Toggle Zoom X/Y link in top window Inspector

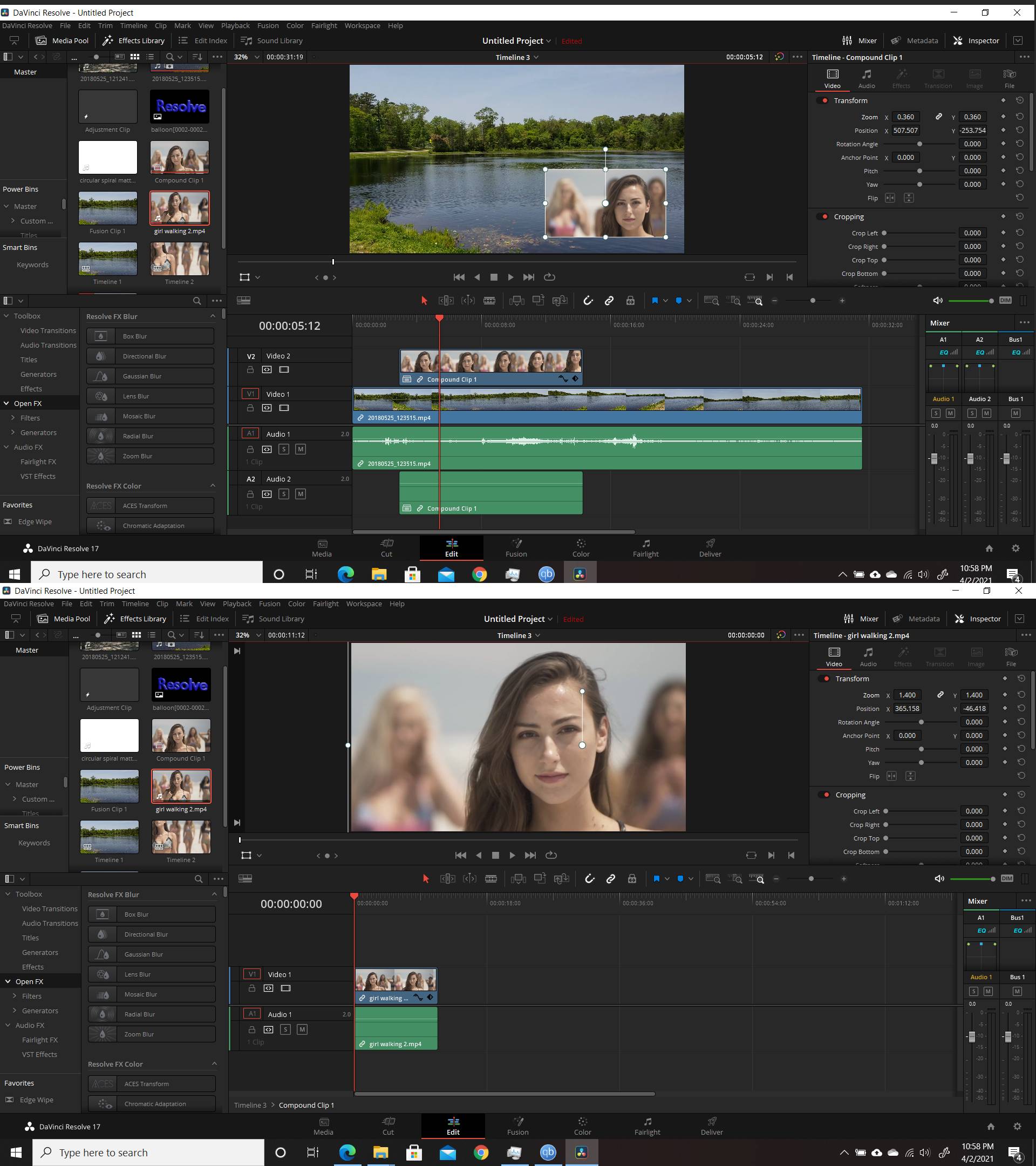coord(938,117)
